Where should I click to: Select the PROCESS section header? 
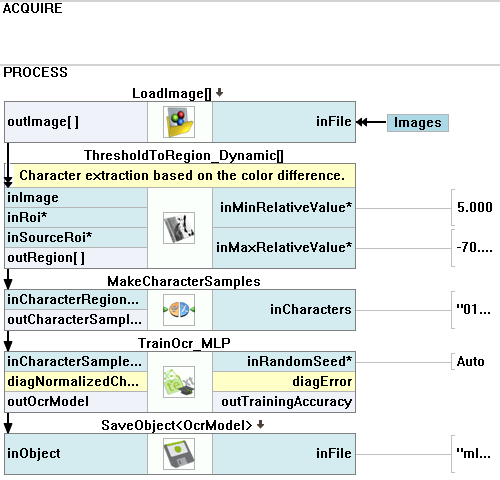tap(35, 72)
